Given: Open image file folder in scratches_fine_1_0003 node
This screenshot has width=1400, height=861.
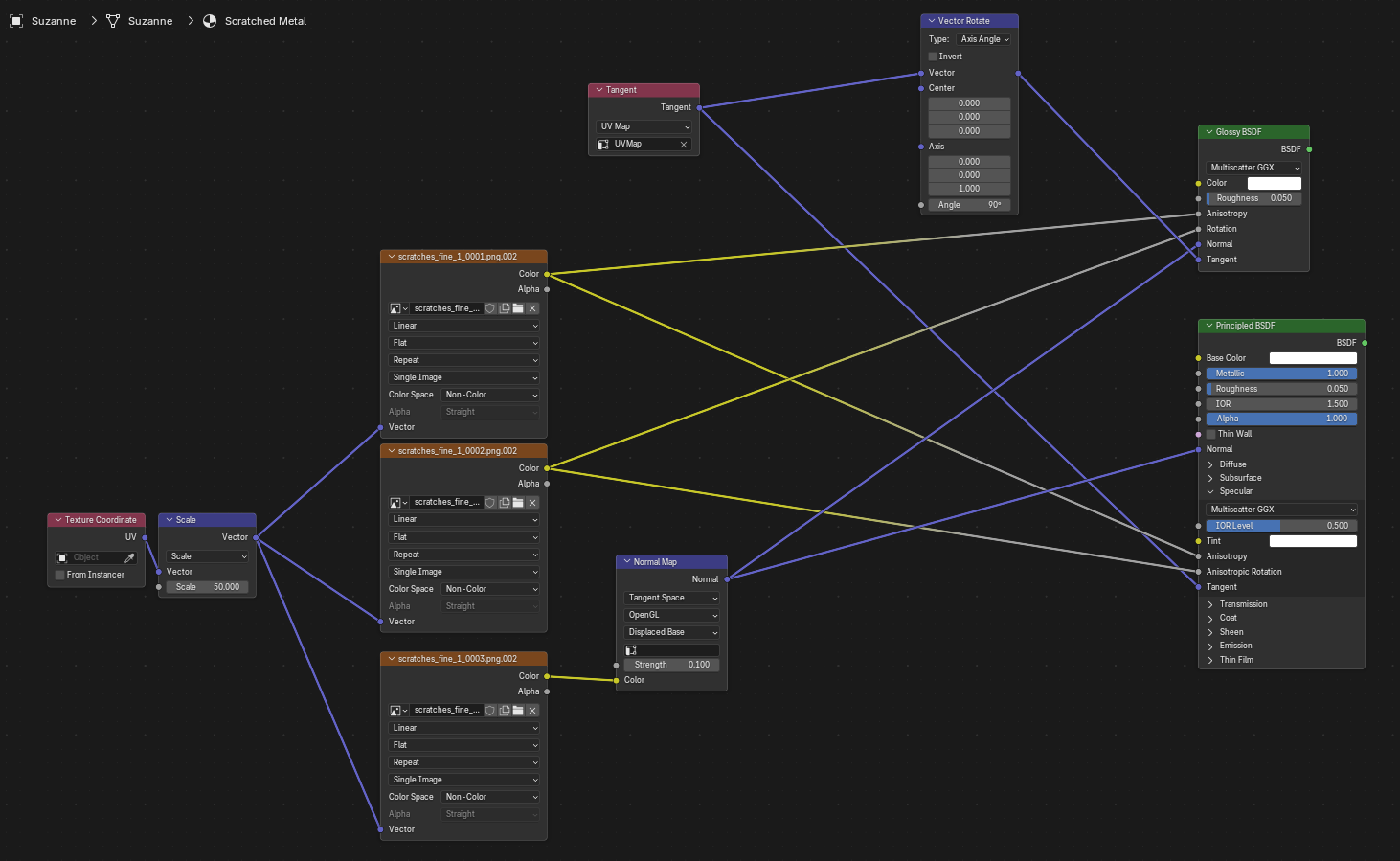Looking at the screenshot, I should pyautogui.click(x=518, y=711).
